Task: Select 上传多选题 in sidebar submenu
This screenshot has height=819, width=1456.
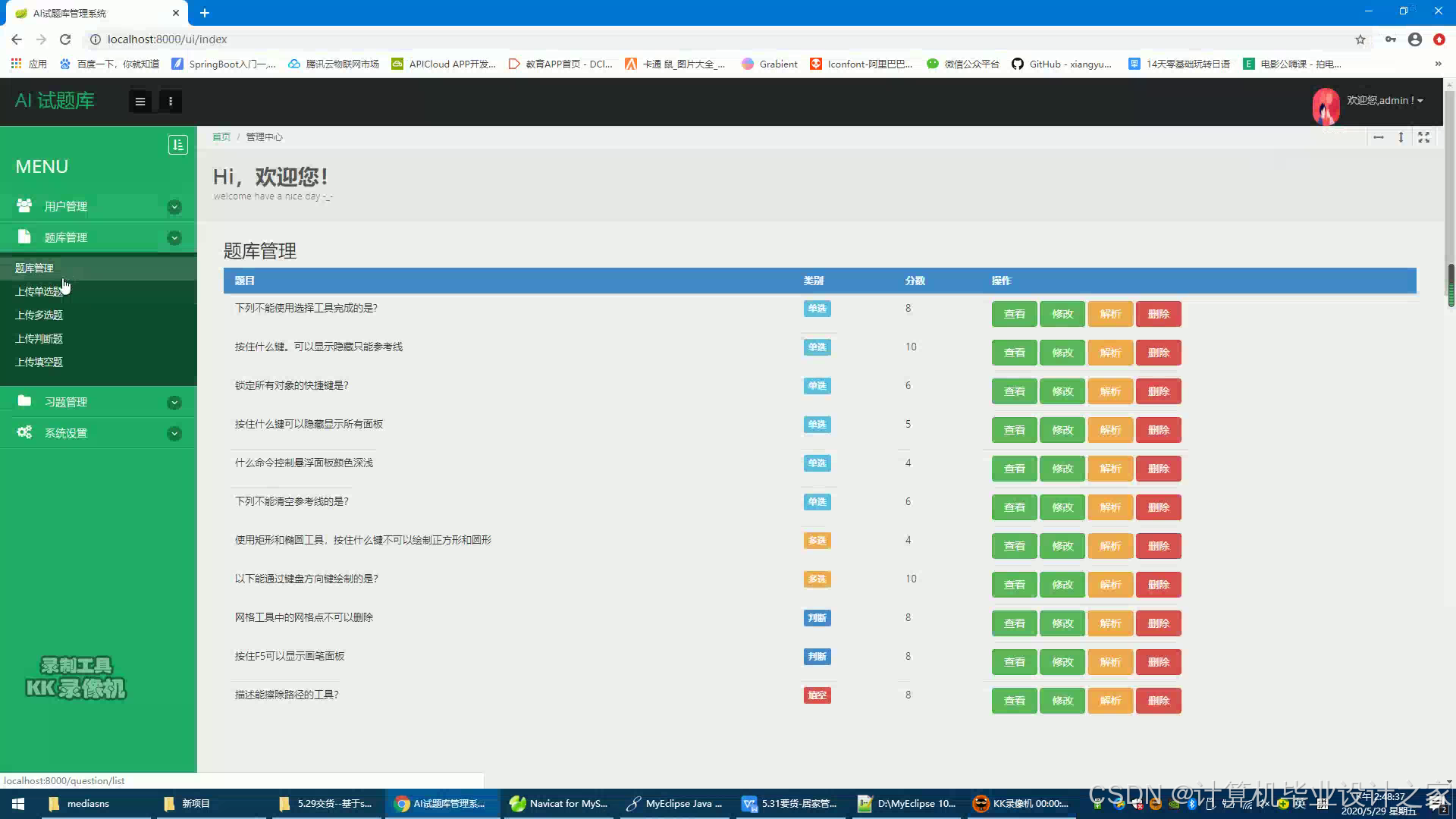Action: (39, 315)
